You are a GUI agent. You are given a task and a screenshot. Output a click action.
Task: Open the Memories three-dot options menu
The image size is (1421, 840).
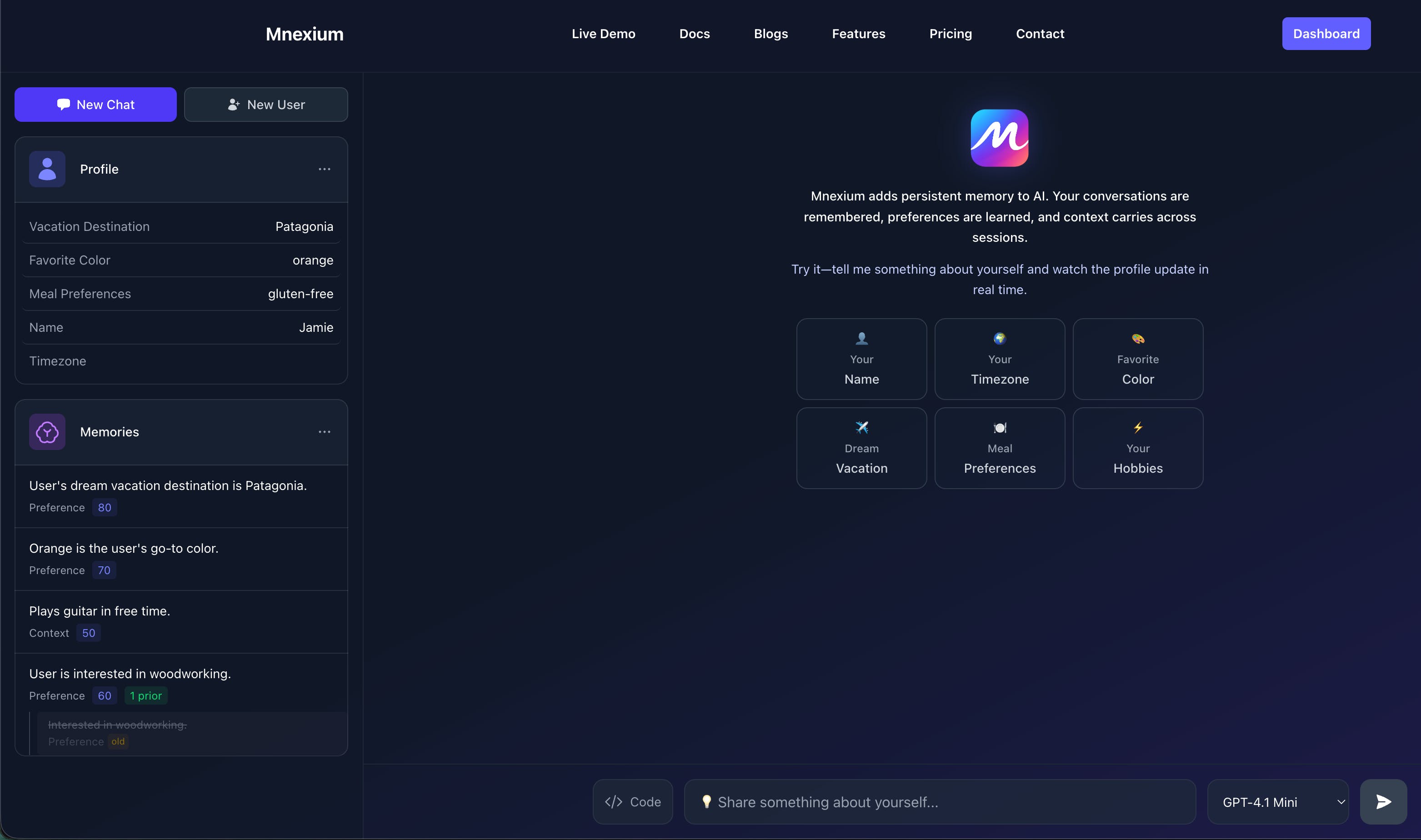[324, 432]
